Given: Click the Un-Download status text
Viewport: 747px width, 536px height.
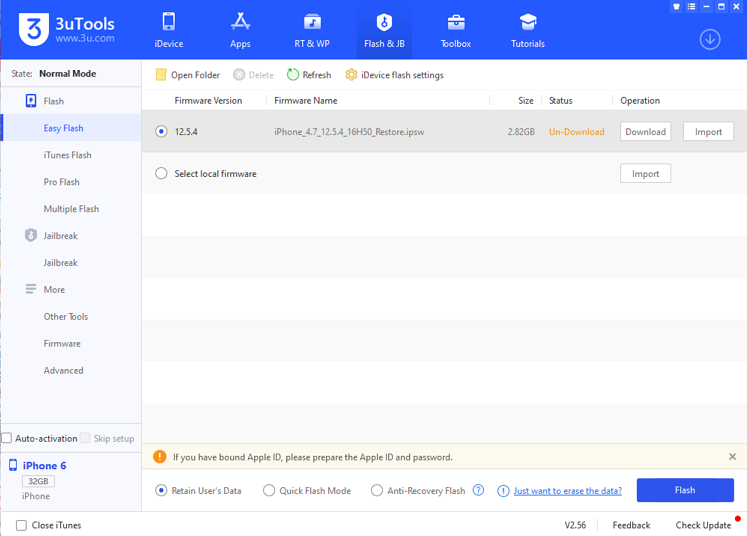Looking at the screenshot, I should point(576,131).
